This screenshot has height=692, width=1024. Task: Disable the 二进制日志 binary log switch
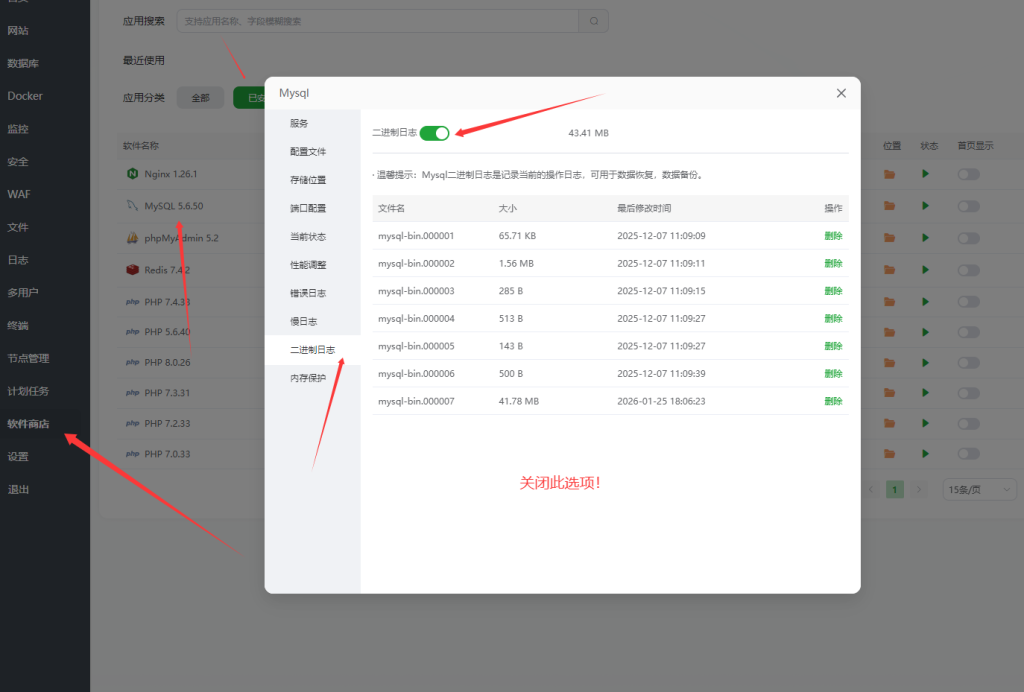[x=435, y=133]
